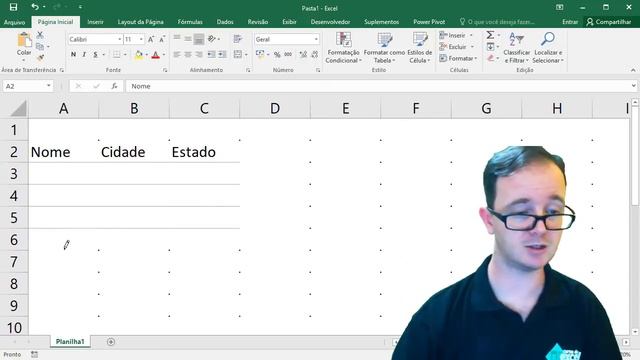Click the Save disk icon
Screen dimensions: 640x360
[x=13, y=7]
